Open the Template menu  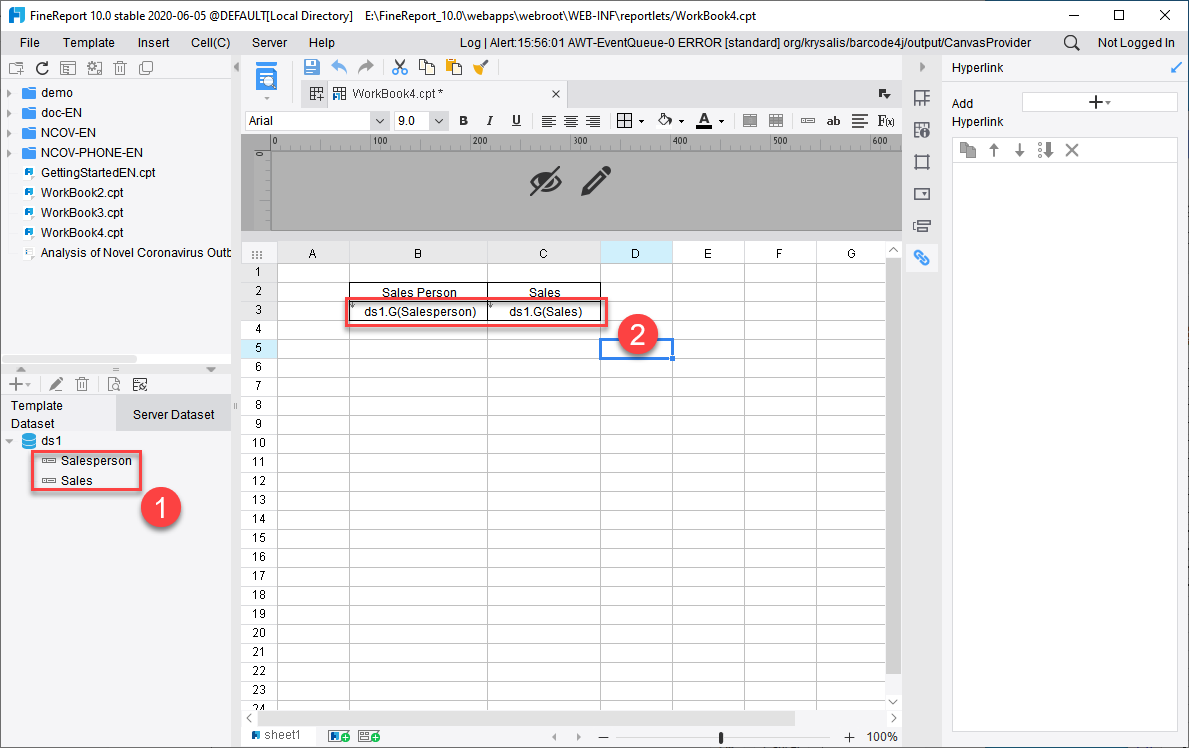[x=88, y=42]
